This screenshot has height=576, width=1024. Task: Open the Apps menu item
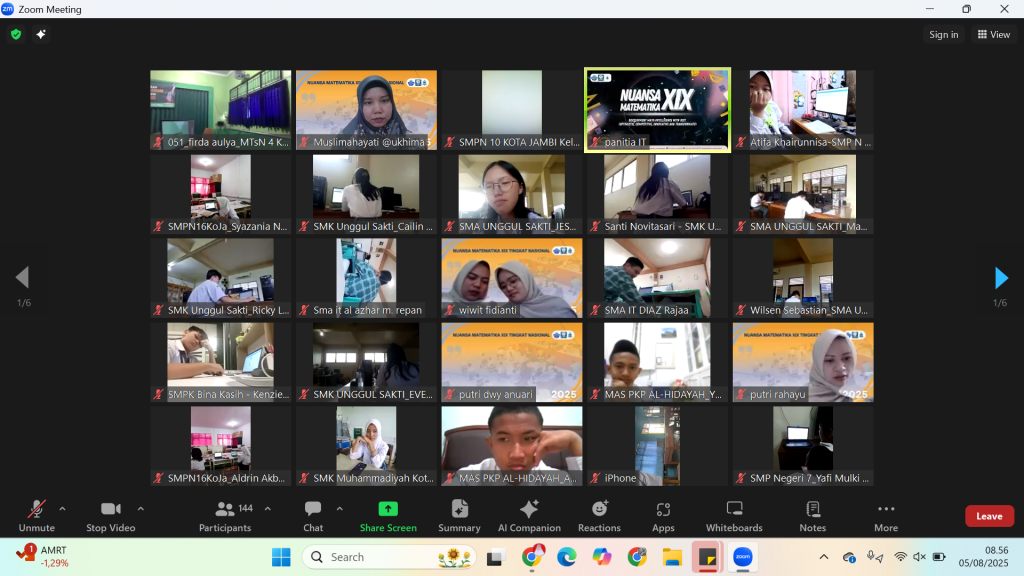pos(663,515)
